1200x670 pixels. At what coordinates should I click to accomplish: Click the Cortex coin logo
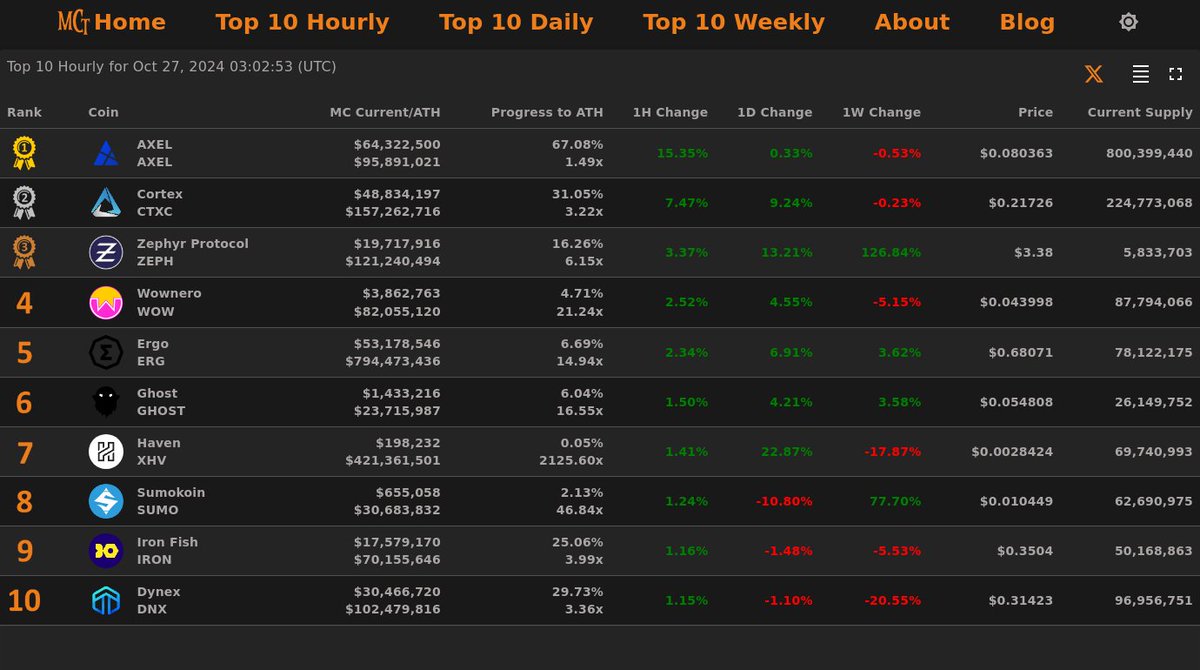[106, 203]
